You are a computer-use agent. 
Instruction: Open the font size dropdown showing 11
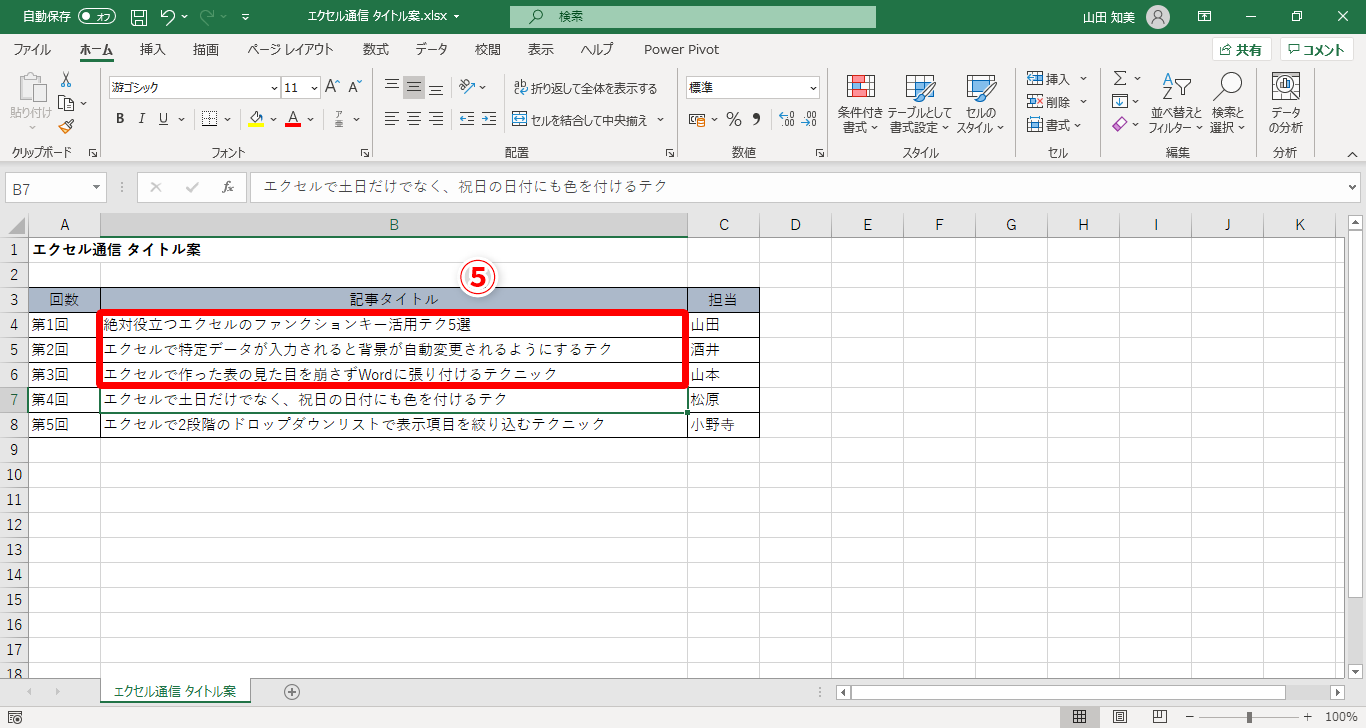point(314,88)
